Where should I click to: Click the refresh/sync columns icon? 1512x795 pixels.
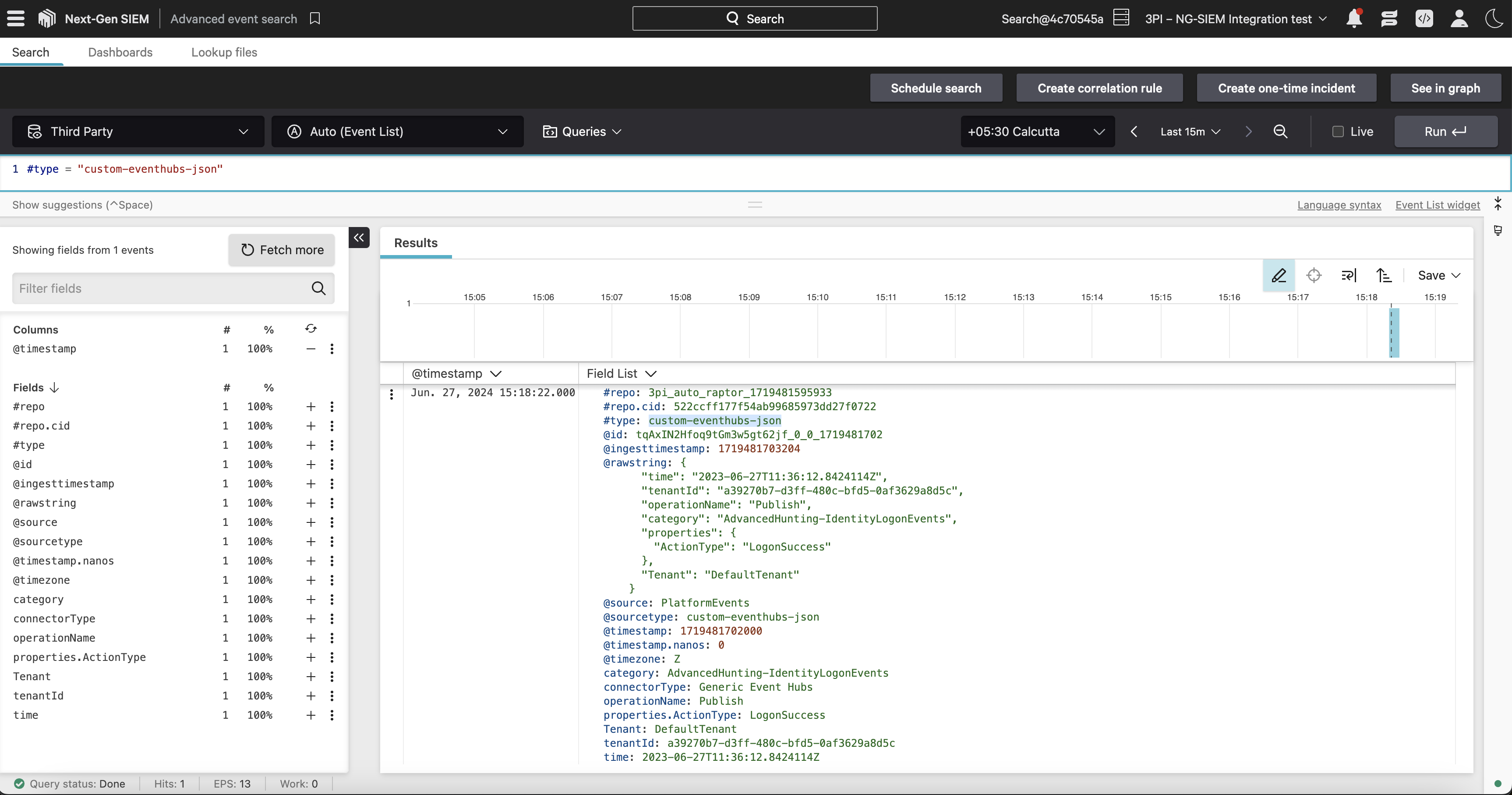(x=311, y=329)
